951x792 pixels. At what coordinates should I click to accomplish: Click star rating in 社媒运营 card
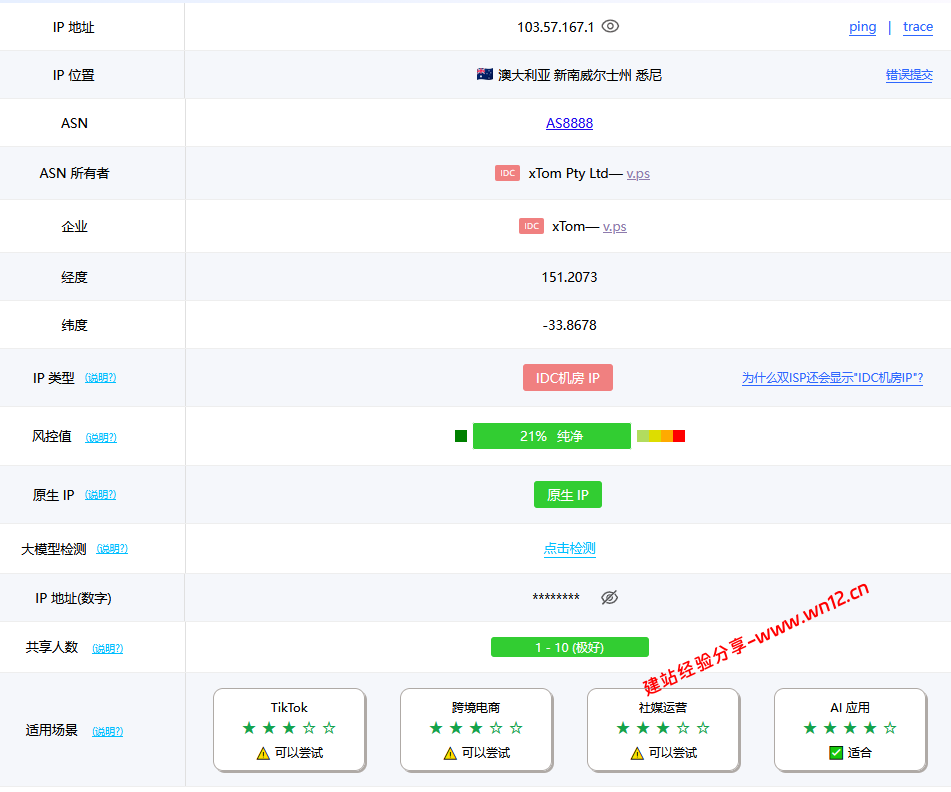tap(663, 728)
